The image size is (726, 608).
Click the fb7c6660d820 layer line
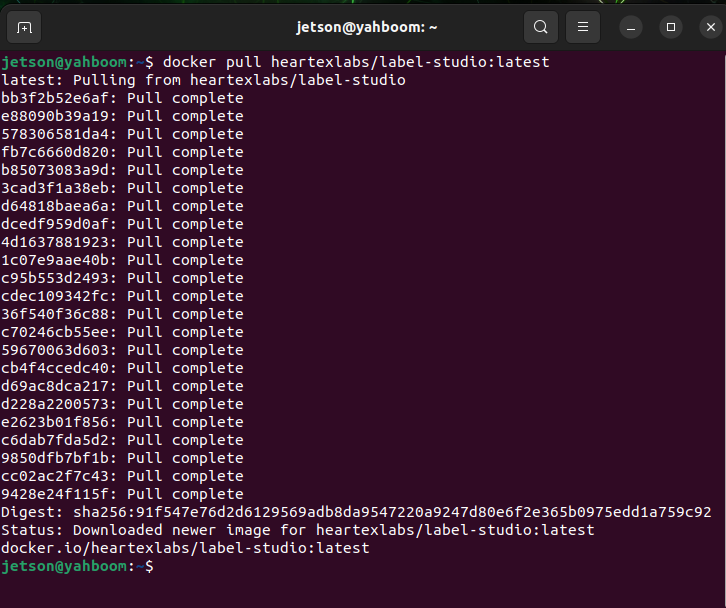[122, 152]
